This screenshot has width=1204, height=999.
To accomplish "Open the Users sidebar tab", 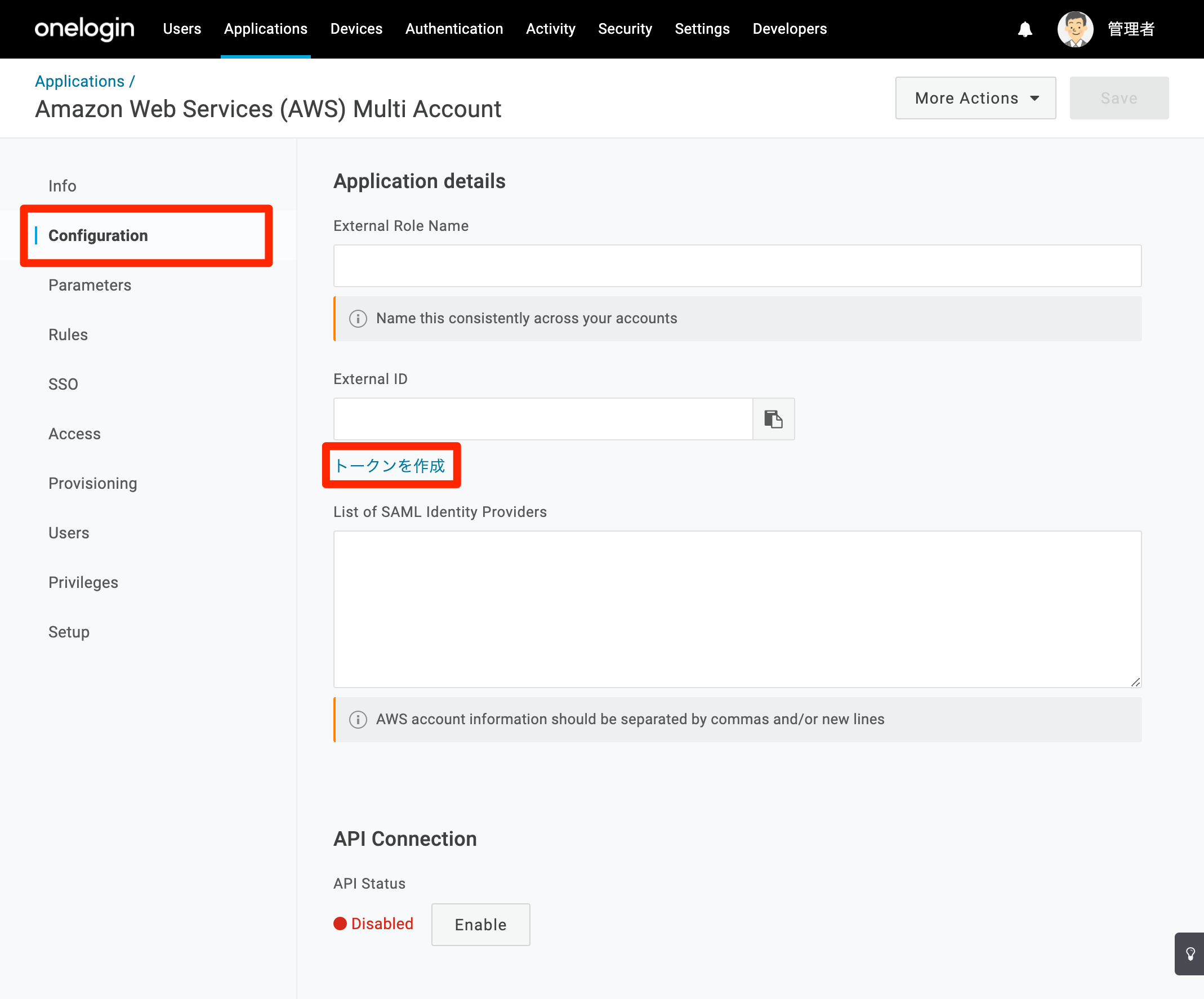I will coord(69,533).
